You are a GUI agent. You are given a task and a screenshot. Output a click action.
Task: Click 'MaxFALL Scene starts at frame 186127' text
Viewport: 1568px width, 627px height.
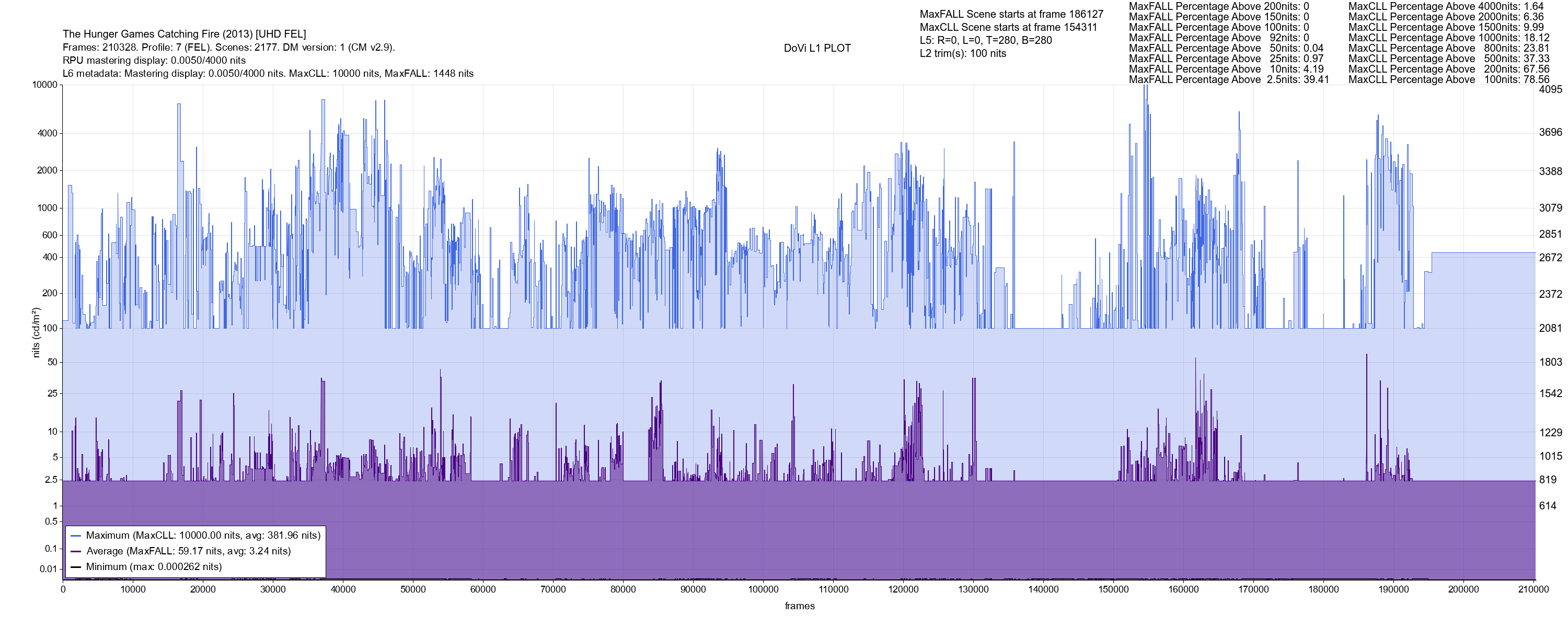[1011, 14]
